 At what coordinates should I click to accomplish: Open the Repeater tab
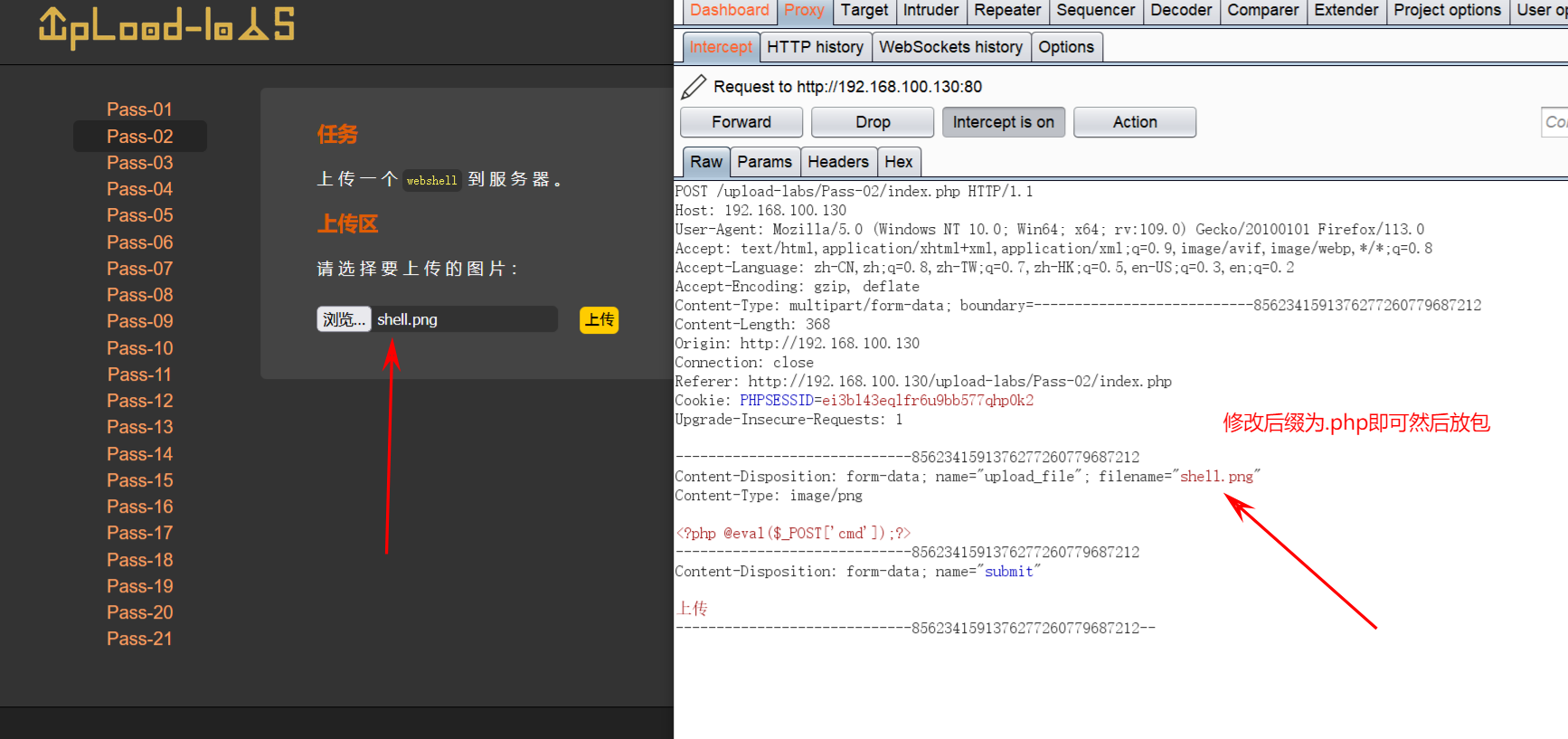(1007, 11)
